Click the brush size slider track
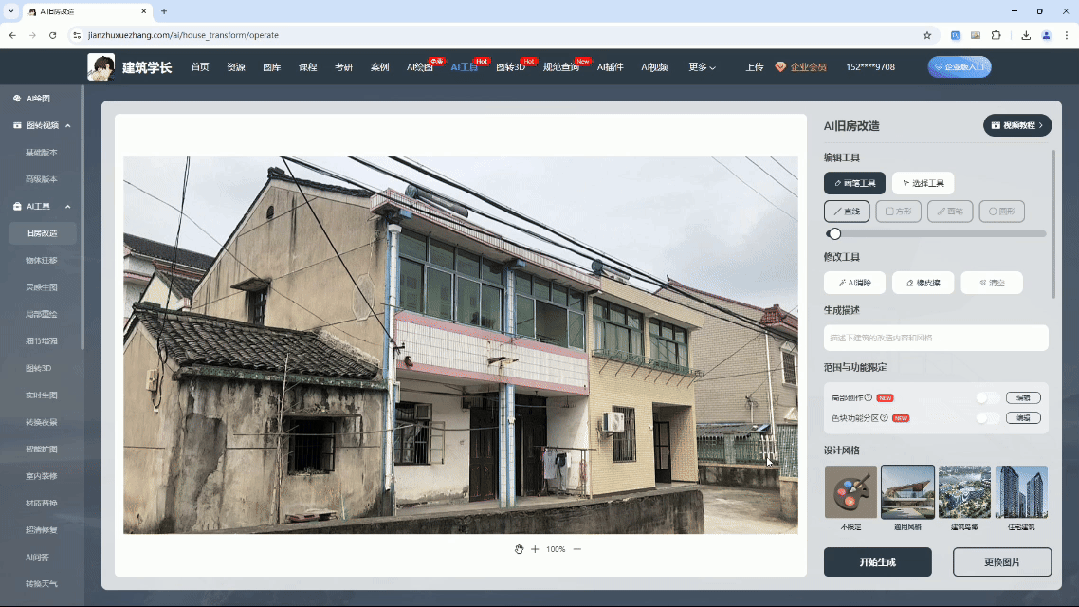The height and width of the screenshot is (607, 1079). pyautogui.click(x=937, y=234)
